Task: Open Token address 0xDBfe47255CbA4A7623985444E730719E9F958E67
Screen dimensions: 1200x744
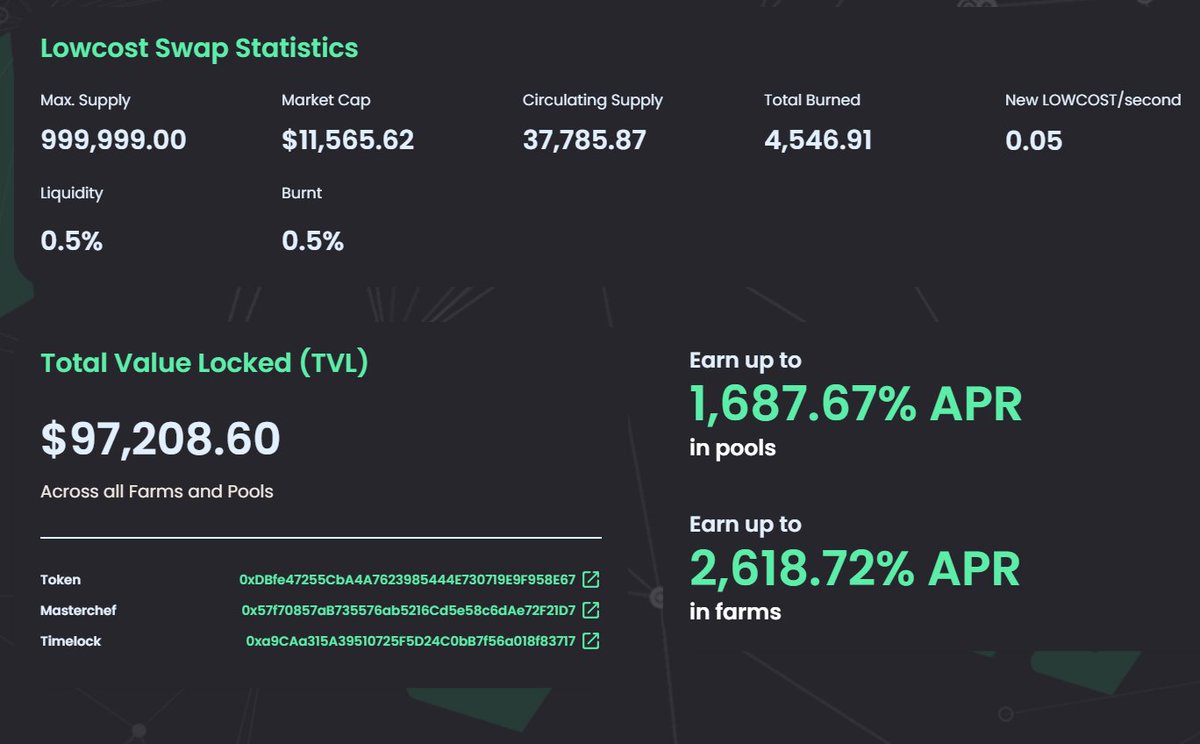Action: click(407, 580)
